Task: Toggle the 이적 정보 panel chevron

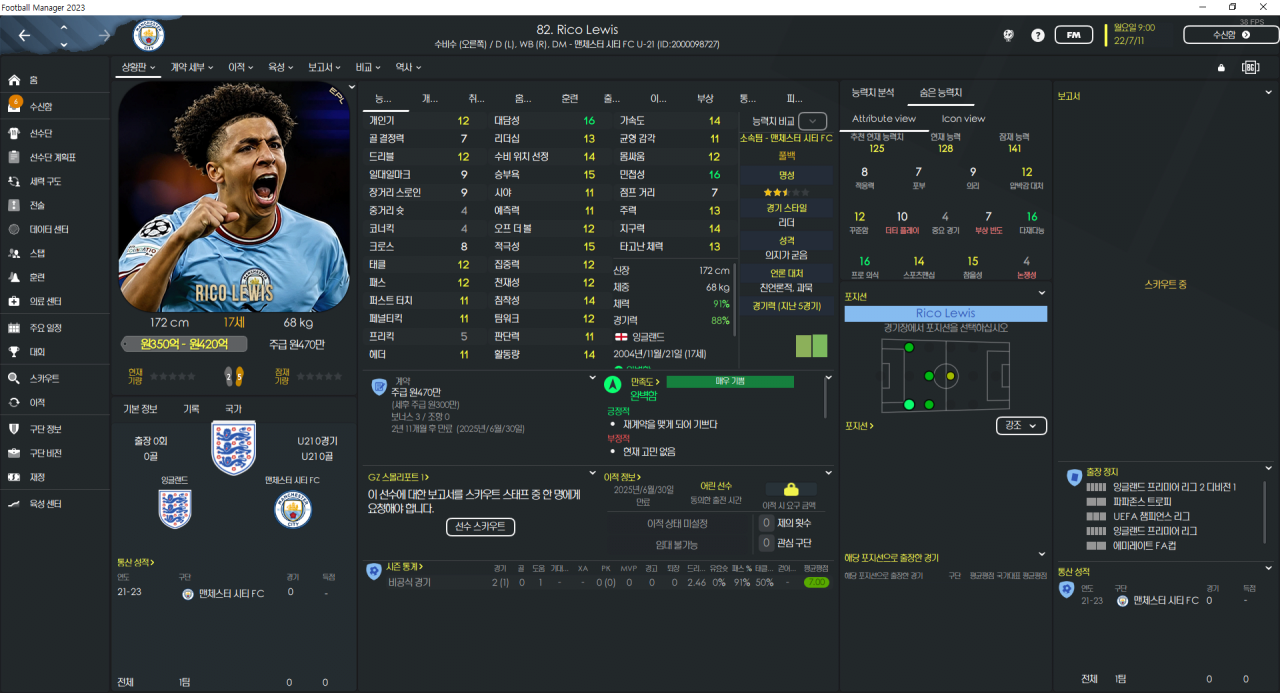Action: [828, 472]
